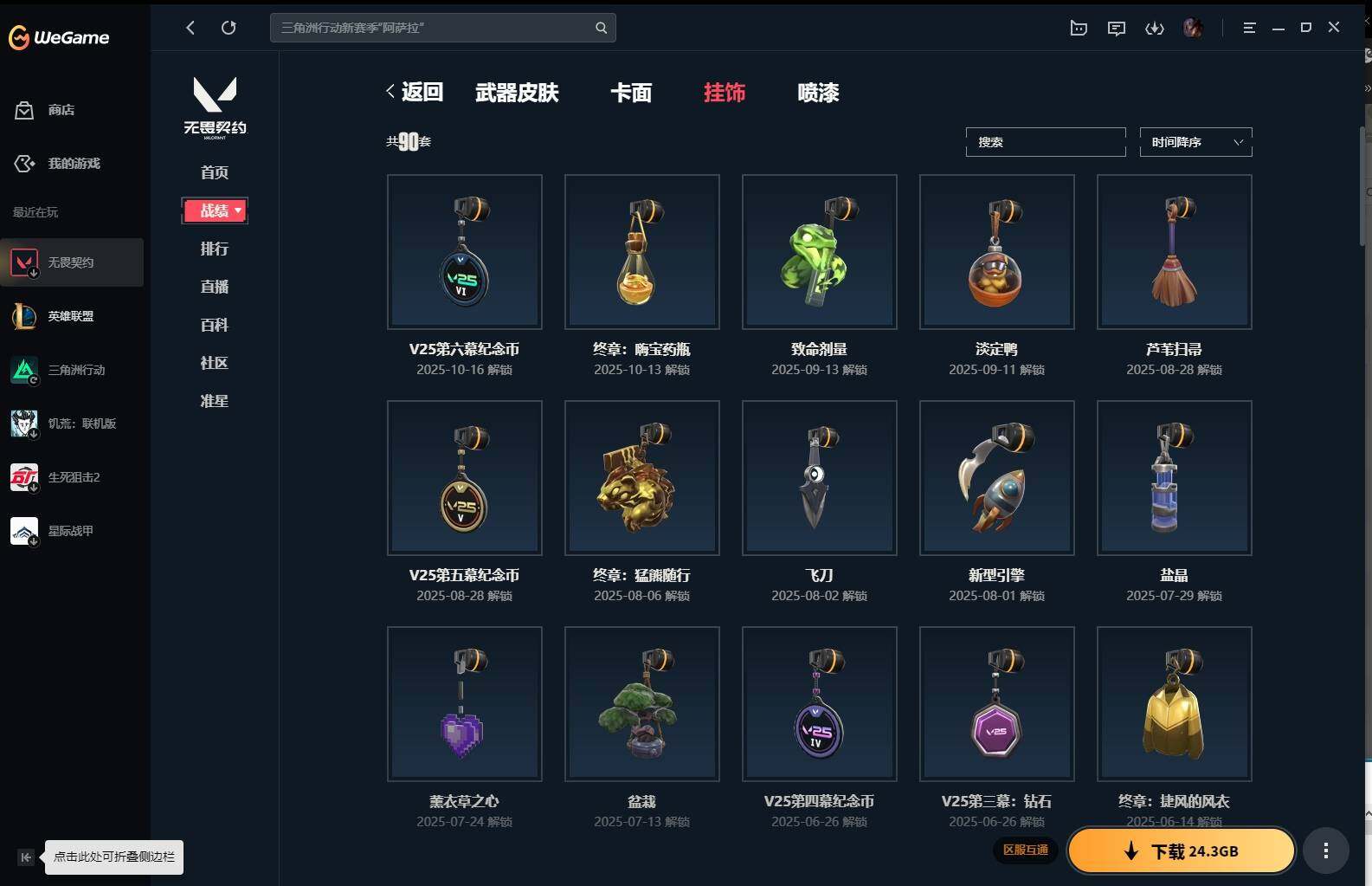Open the 时间降序 sort dropdown
This screenshot has width=1372, height=886.
(x=1195, y=142)
